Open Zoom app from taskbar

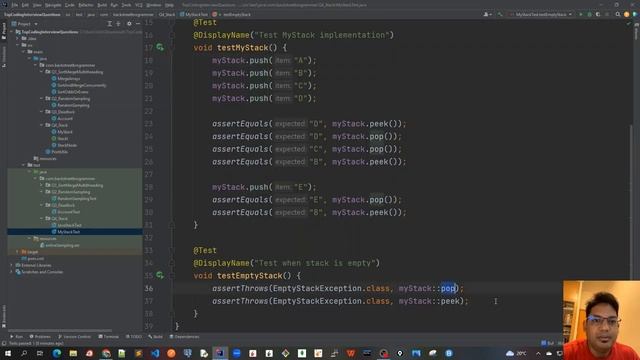[x=237, y=353]
